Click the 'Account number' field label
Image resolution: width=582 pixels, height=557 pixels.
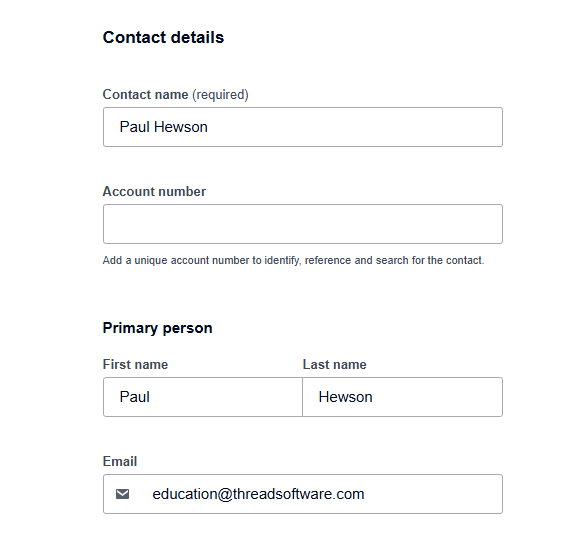pyautogui.click(x=154, y=191)
